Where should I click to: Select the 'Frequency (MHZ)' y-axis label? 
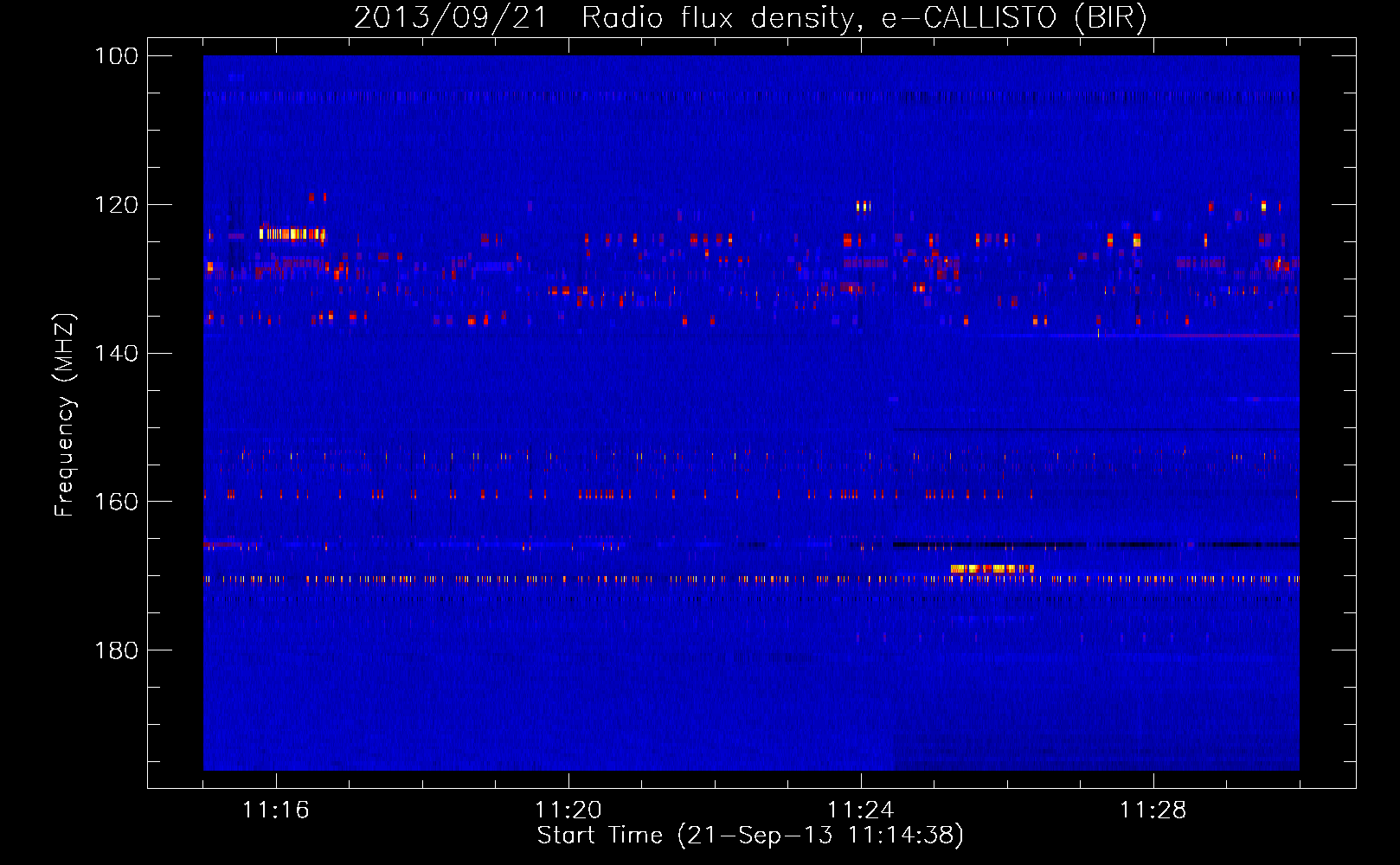pos(65,415)
